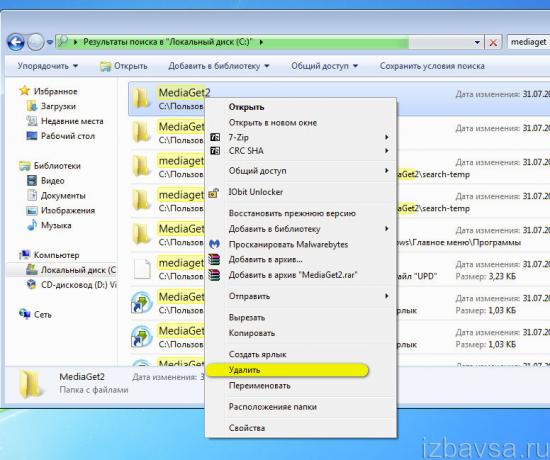Select Избранное star in navigation pane
The image size is (550, 460).
24,91
